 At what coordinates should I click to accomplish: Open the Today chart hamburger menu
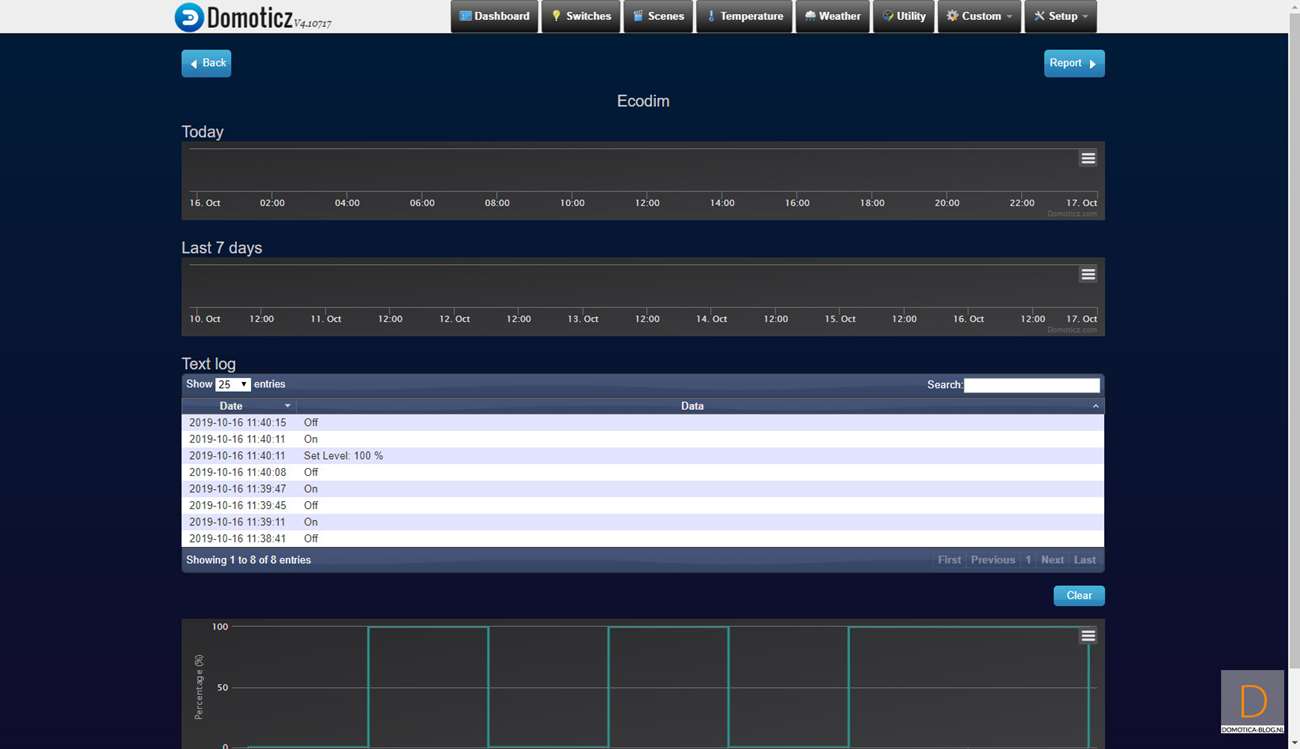click(1088, 158)
